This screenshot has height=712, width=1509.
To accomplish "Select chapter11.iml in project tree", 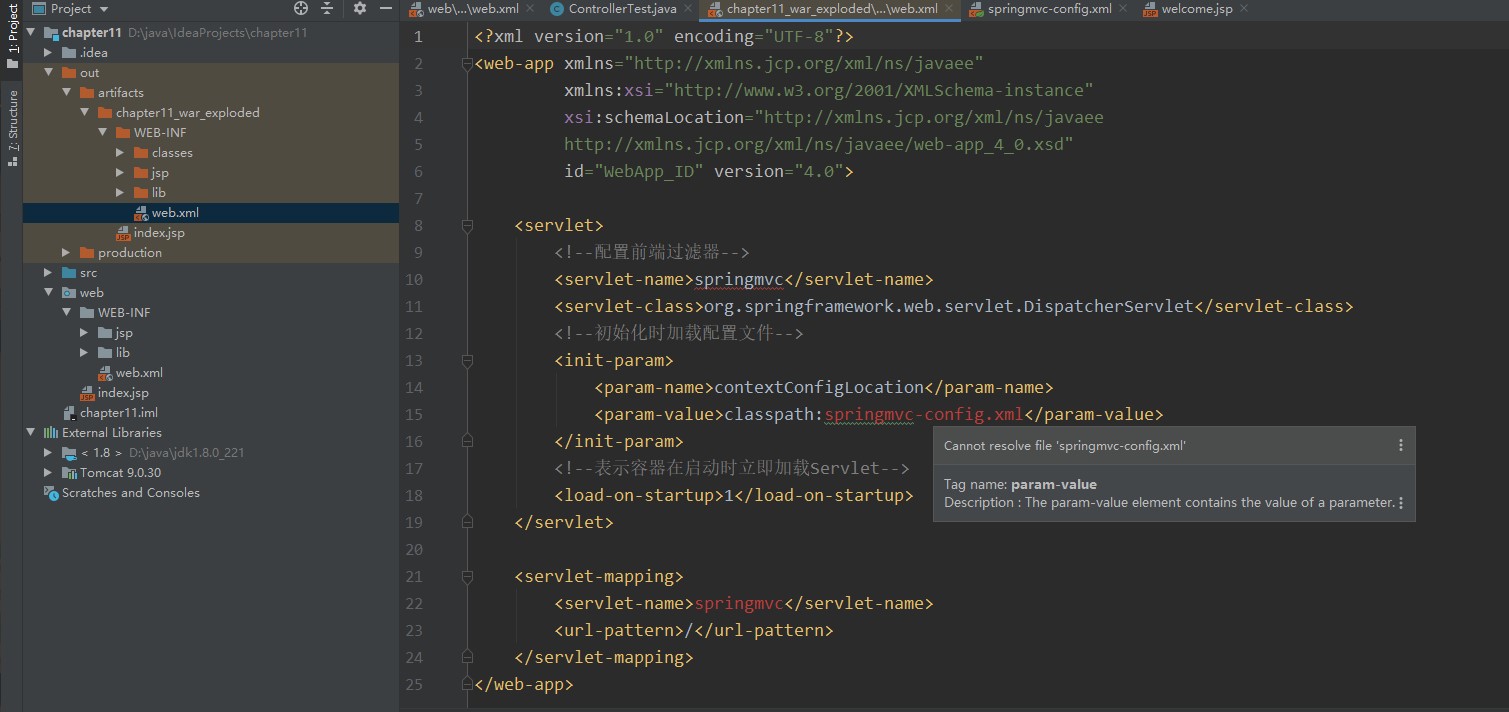I will pyautogui.click(x=211, y=413).
